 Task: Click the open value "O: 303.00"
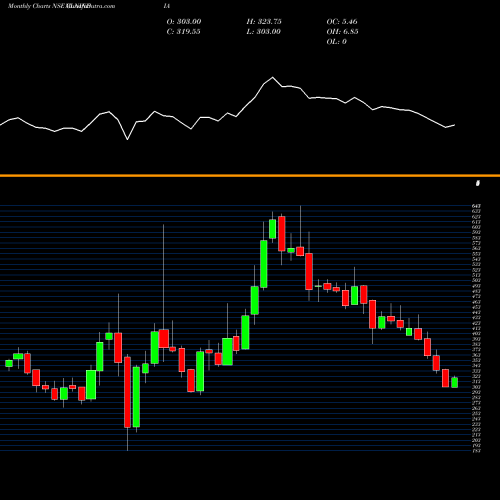pyautogui.click(x=184, y=21)
